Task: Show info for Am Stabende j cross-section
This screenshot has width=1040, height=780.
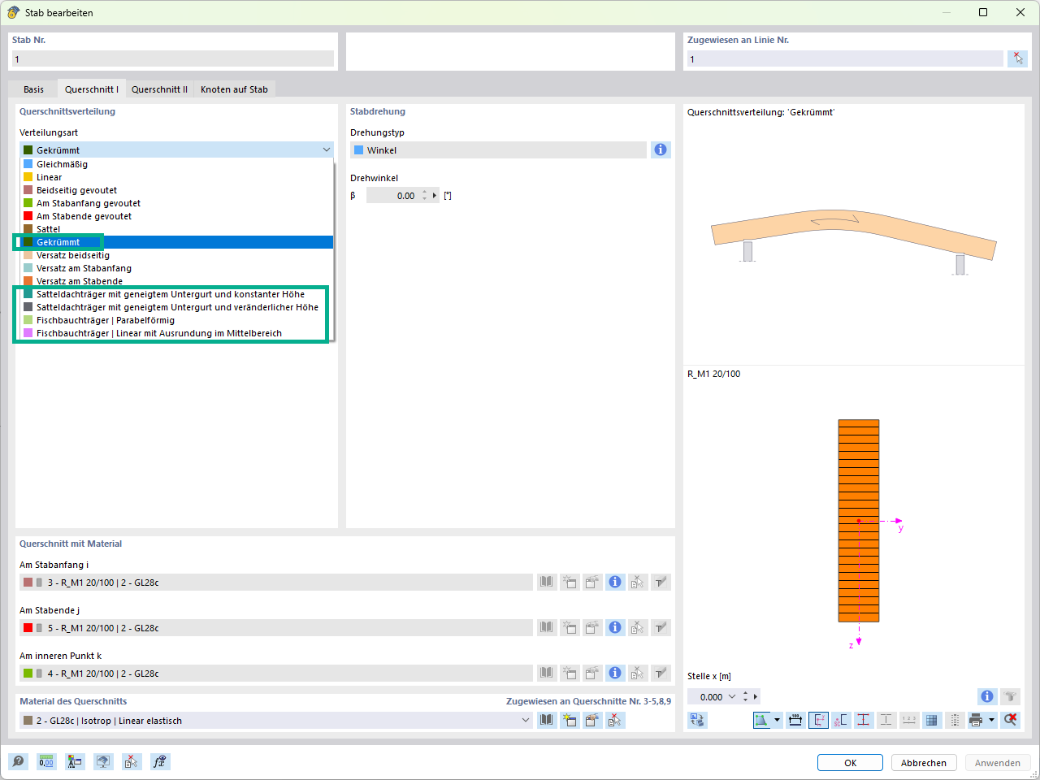Action: pyautogui.click(x=615, y=627)
